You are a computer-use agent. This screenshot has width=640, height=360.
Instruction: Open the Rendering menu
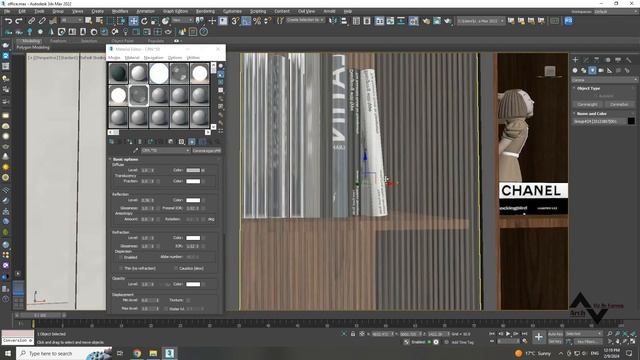point(205,11)
